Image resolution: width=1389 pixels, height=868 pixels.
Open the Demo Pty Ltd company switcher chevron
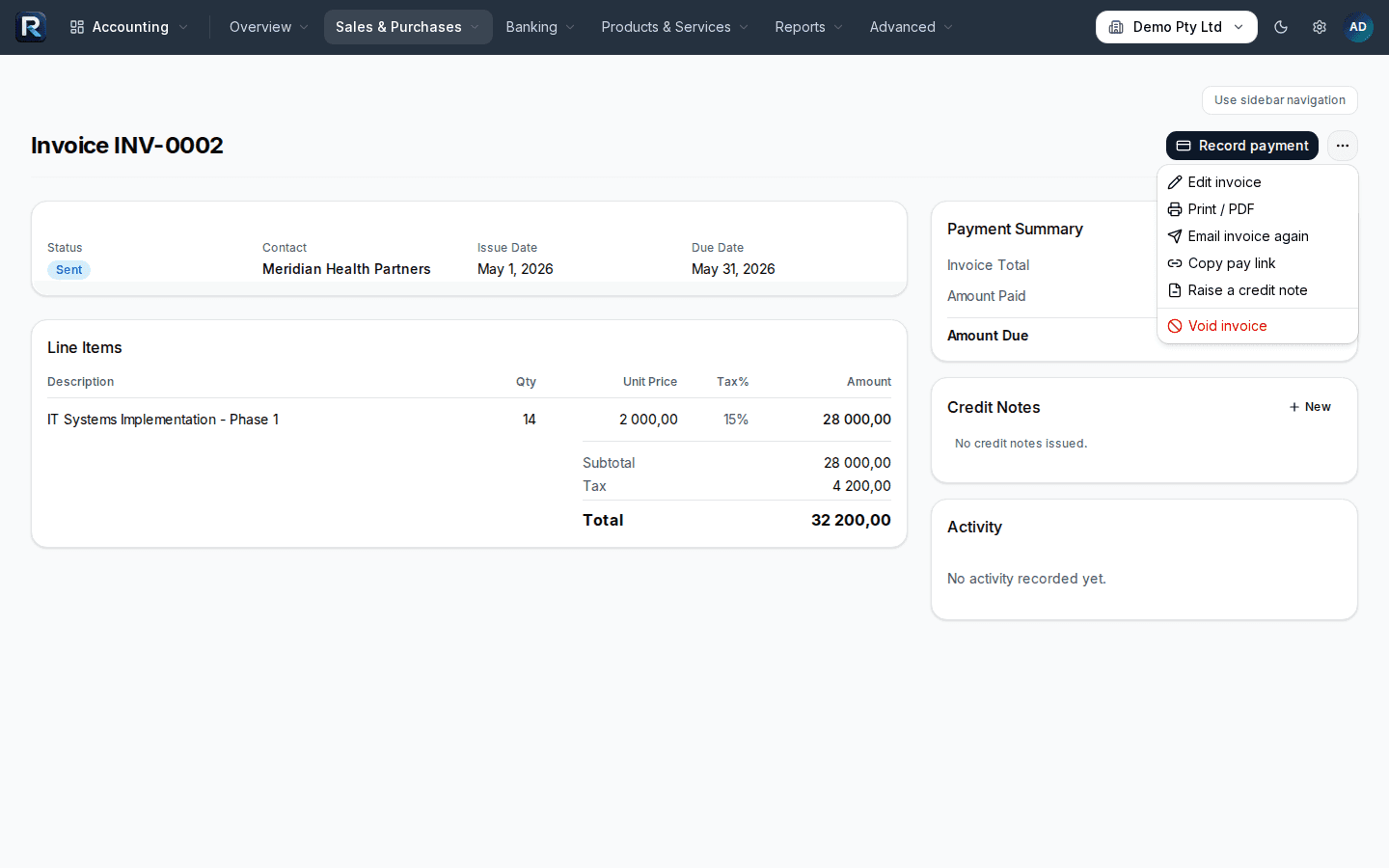coord(1239,27)
